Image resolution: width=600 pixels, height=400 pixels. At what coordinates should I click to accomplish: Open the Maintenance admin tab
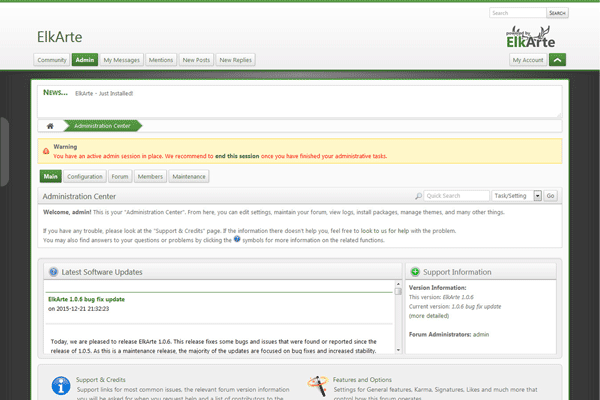point(188,176)
